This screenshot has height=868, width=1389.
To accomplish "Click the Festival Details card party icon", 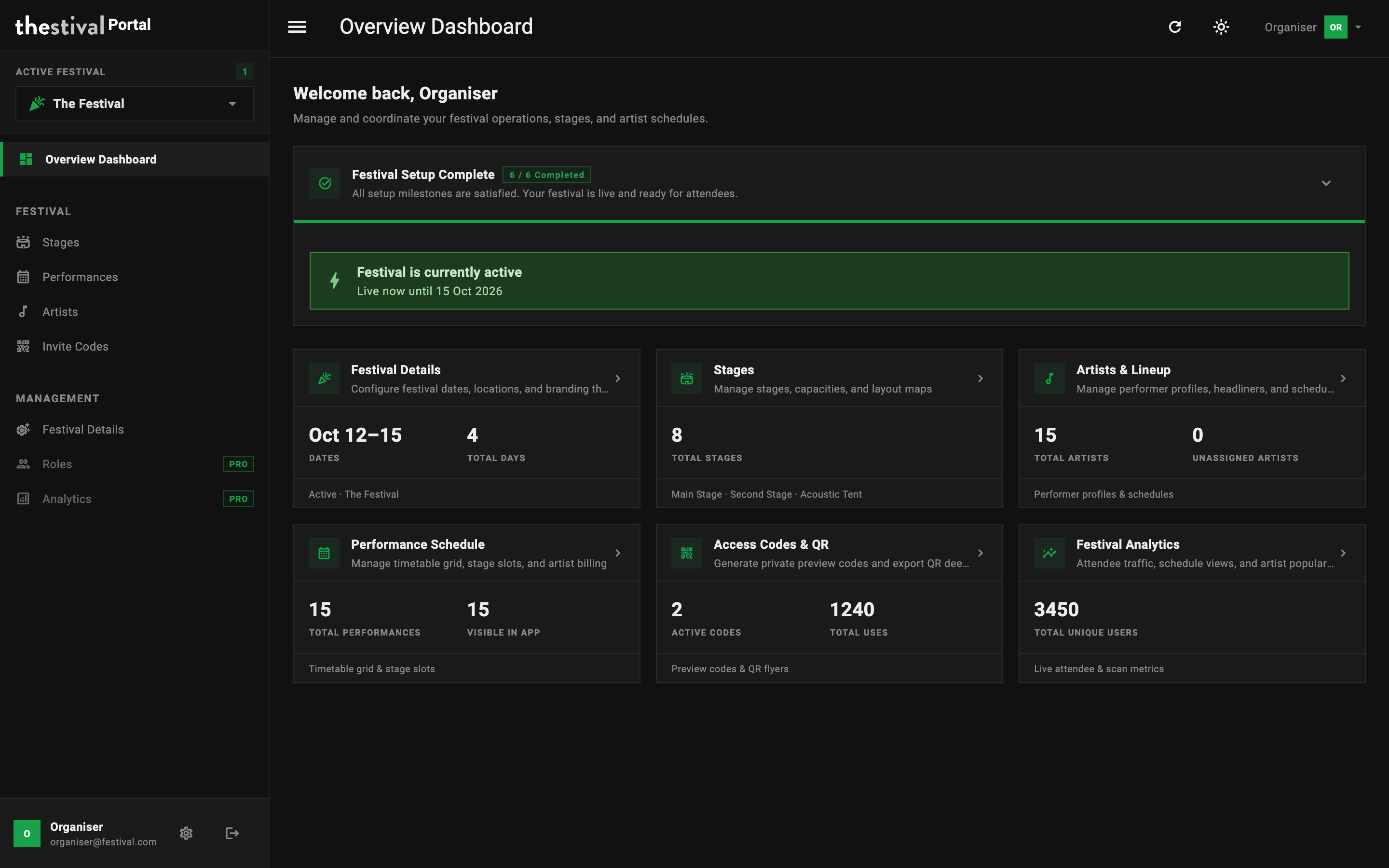I will coord(324,379).
